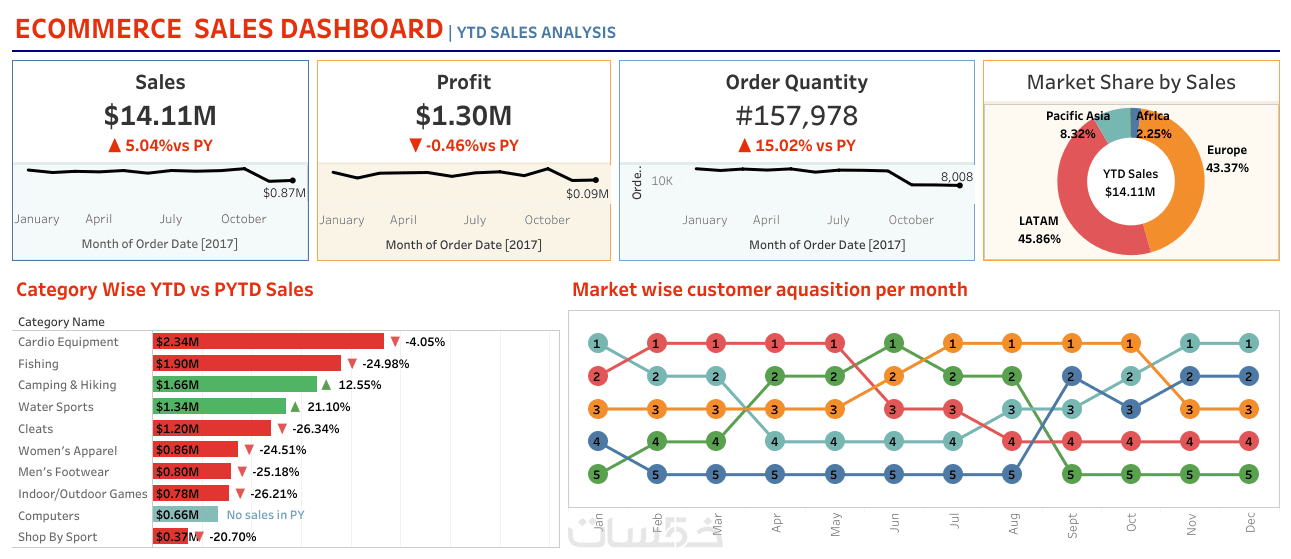Select the Computers $0.66M bar

(x=185, y=515)
